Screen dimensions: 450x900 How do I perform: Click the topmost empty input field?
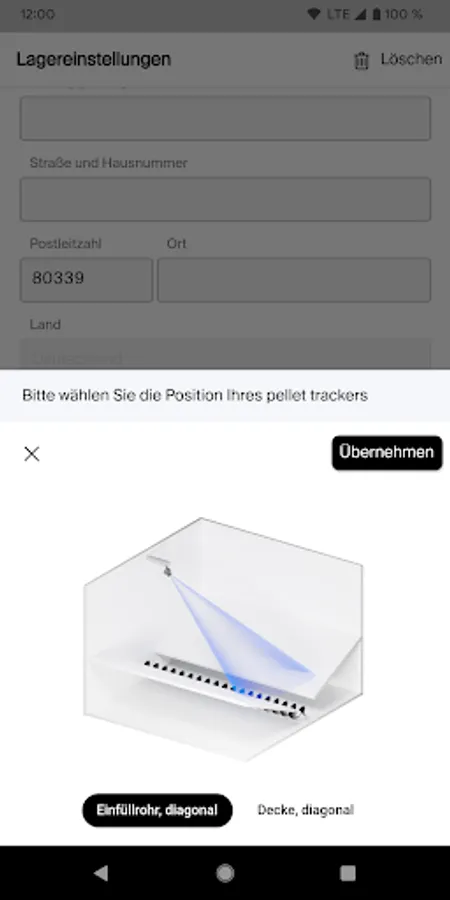pos(226,118)
